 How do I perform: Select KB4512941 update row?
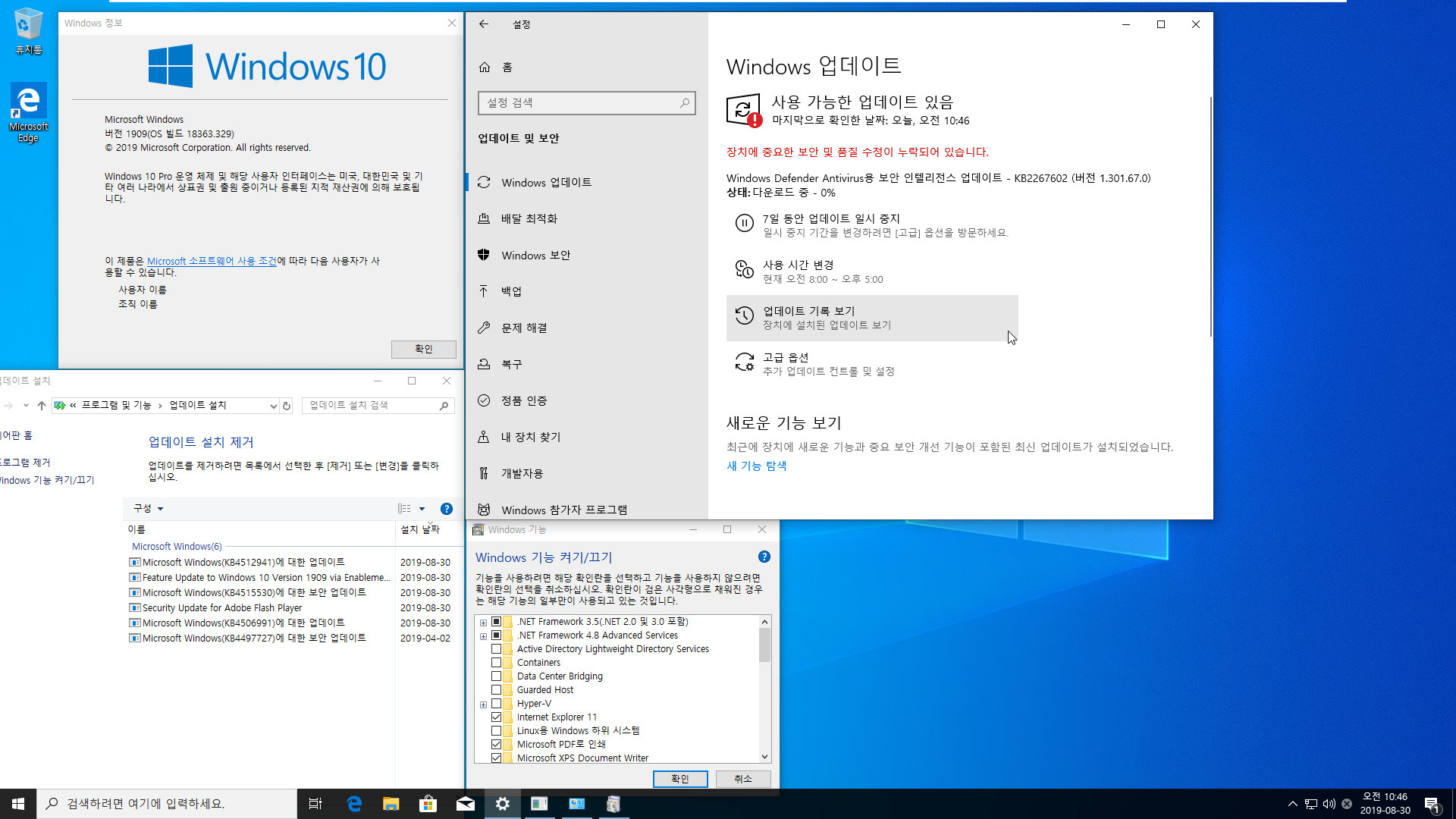290,563
